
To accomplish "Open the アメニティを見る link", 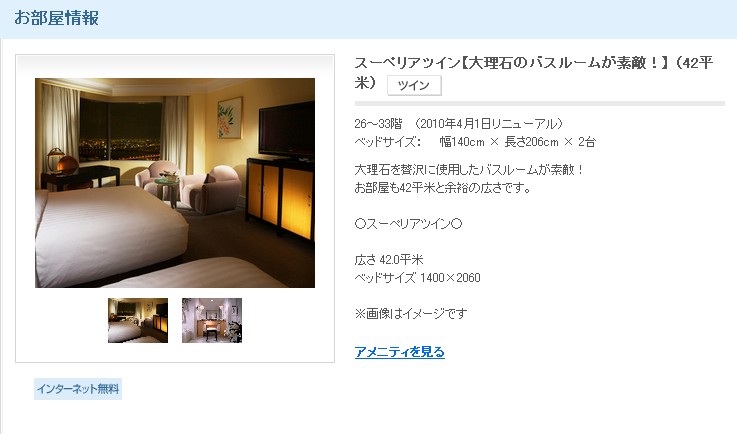I will (x=400, y=352).
